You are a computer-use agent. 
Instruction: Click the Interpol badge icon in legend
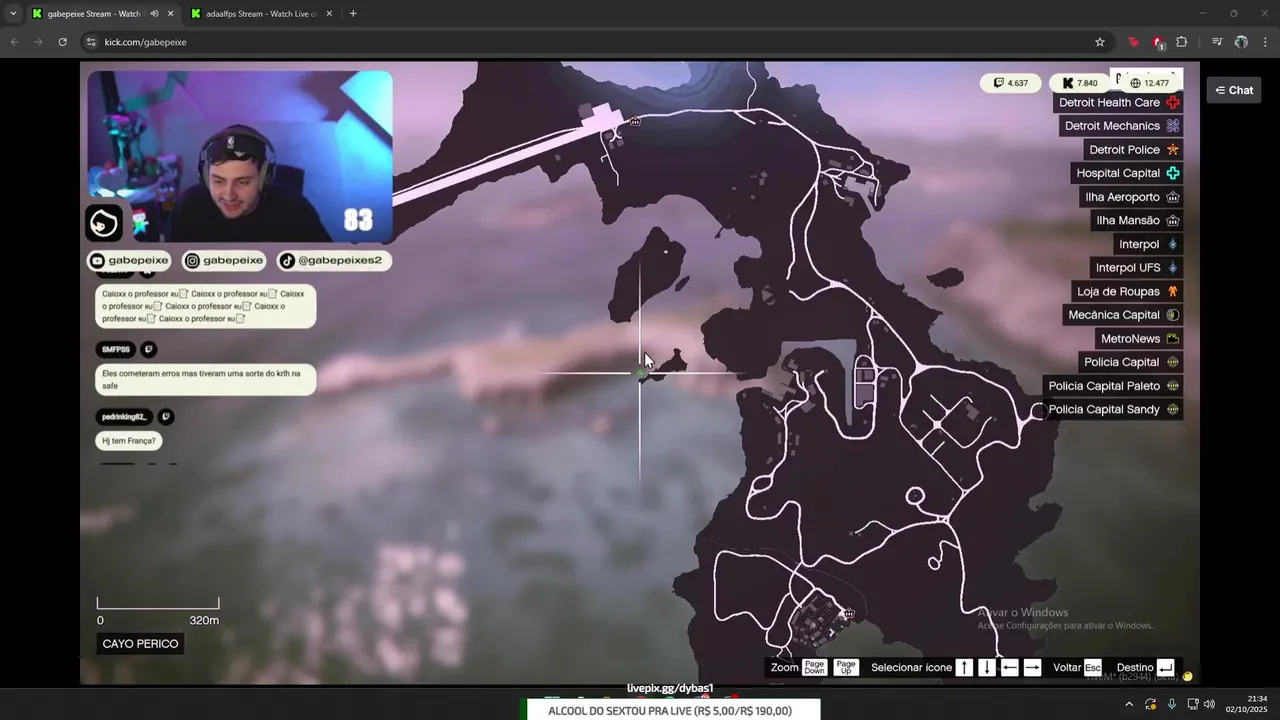(x=1173, y=244)
